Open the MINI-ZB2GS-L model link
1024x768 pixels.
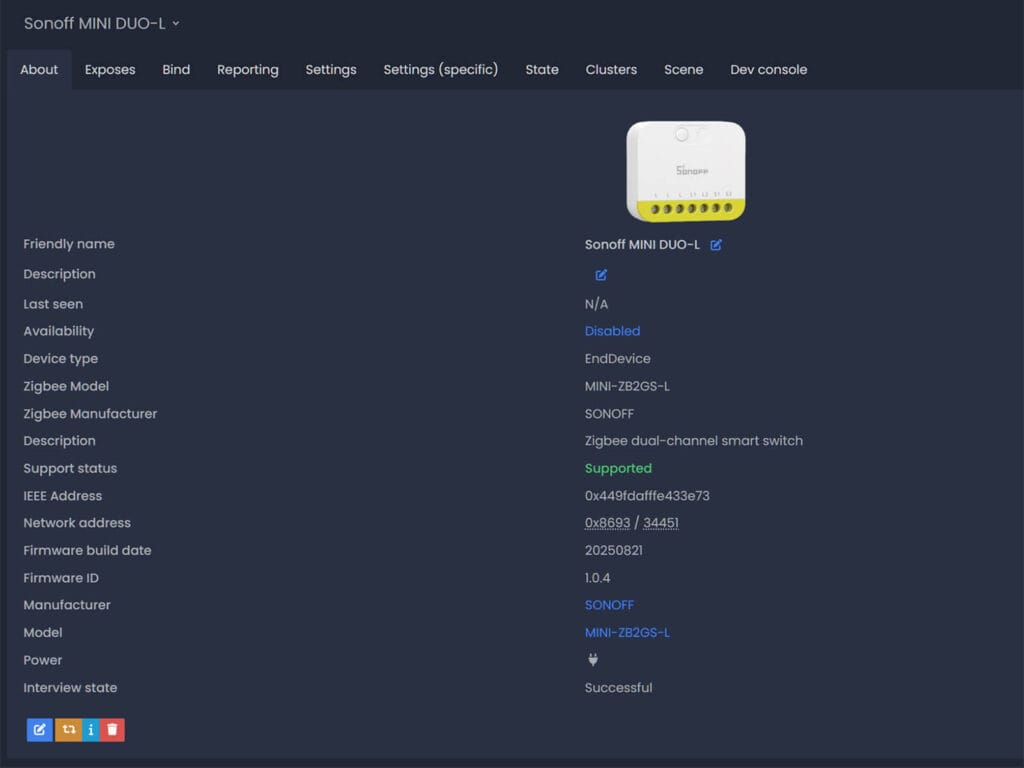click(627, 633)
